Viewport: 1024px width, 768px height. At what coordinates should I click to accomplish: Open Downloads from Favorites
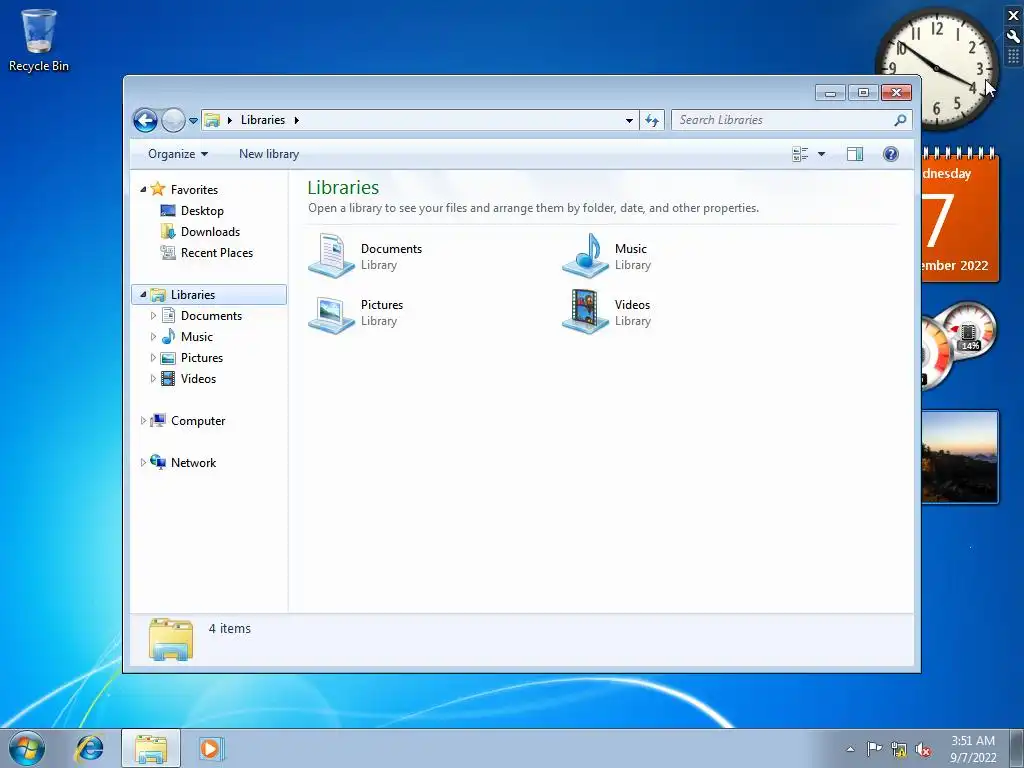tap(210, 232)
